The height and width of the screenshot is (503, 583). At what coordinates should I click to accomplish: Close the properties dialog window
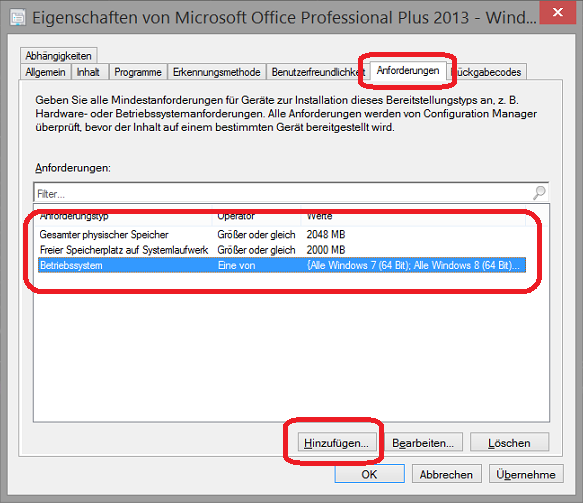click(558, 12)
